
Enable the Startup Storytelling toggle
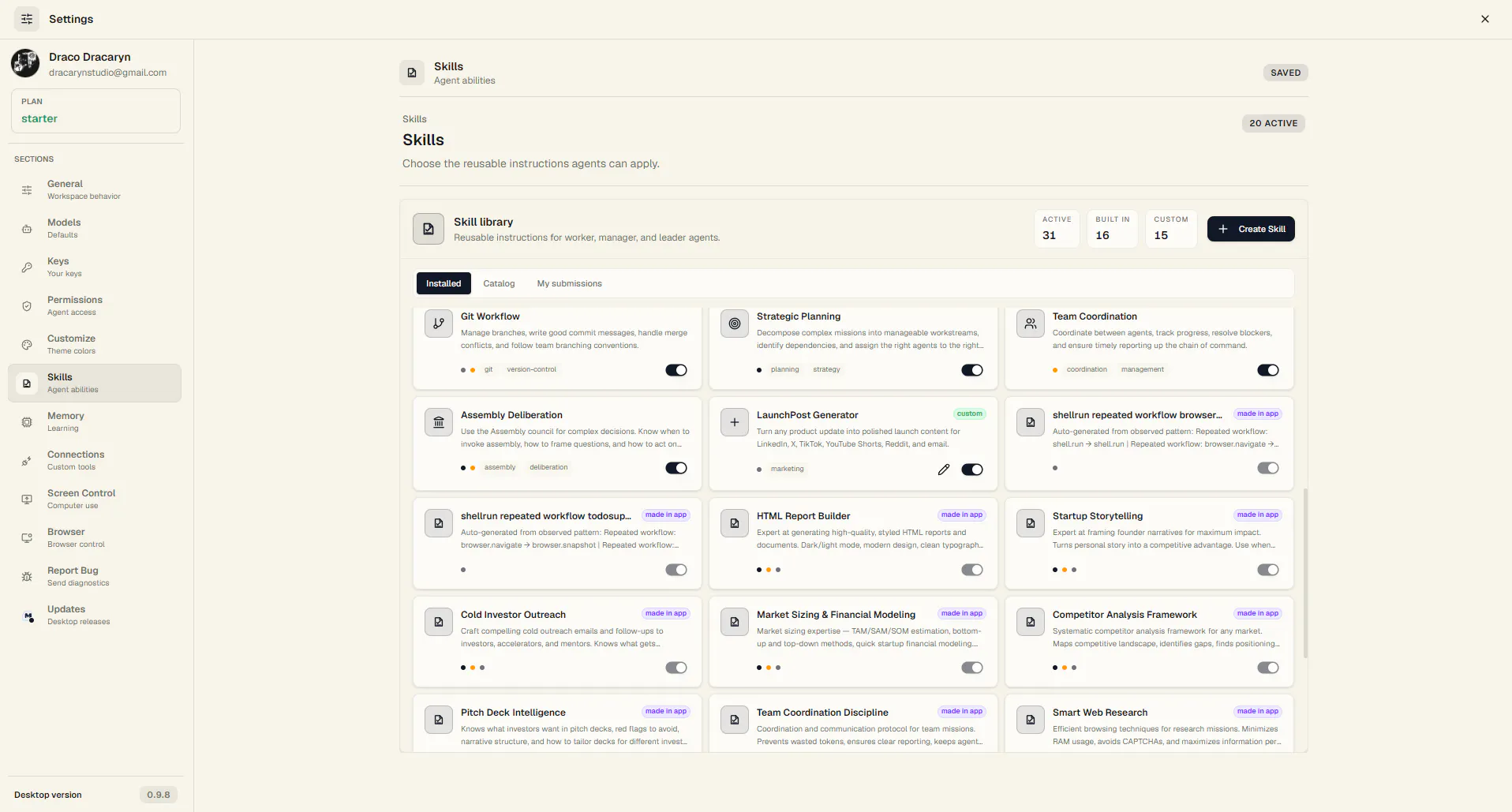pyautogui.click(x=1268, y=570)
